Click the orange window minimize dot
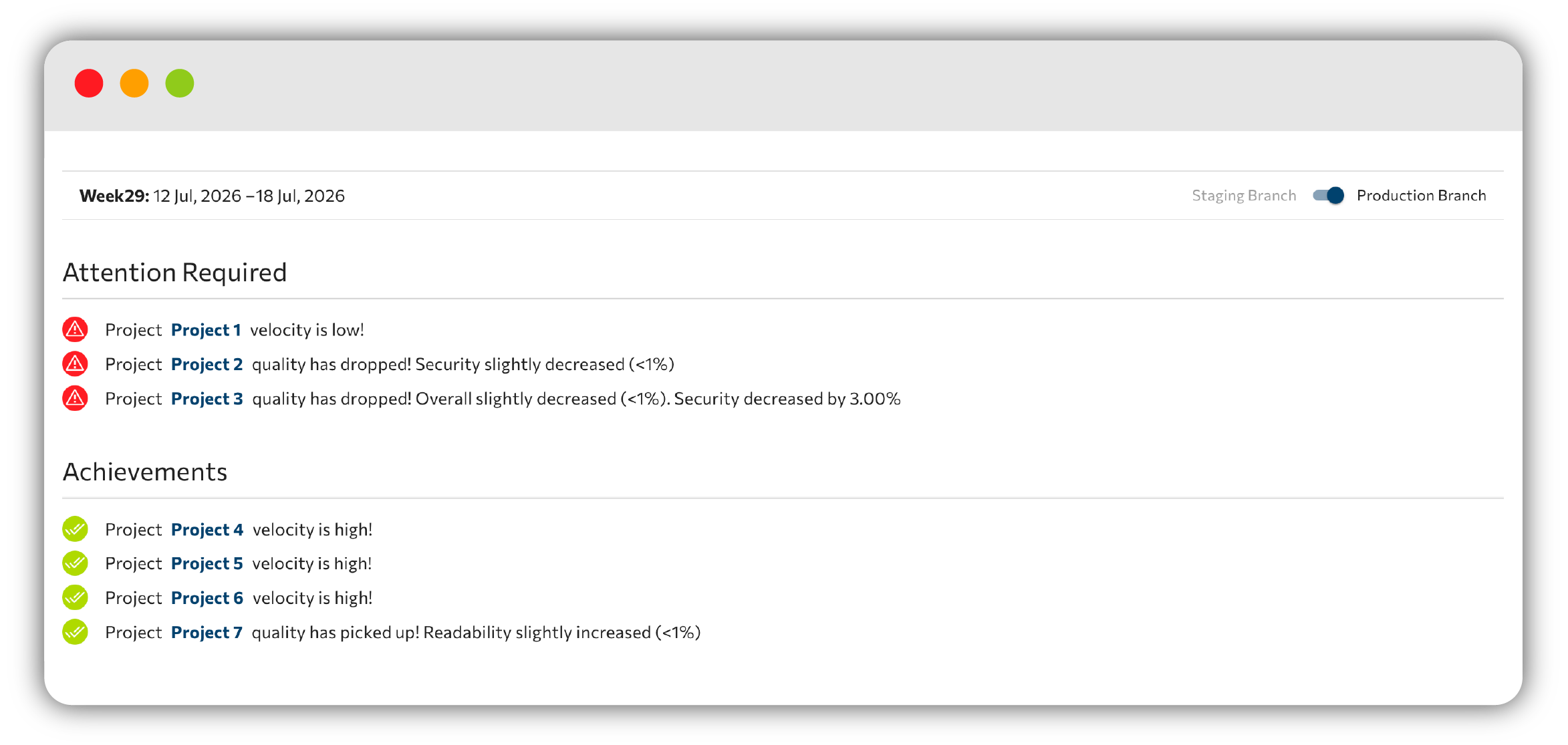The height and width of the screenshot is (745, 1568). pos(134,84)
